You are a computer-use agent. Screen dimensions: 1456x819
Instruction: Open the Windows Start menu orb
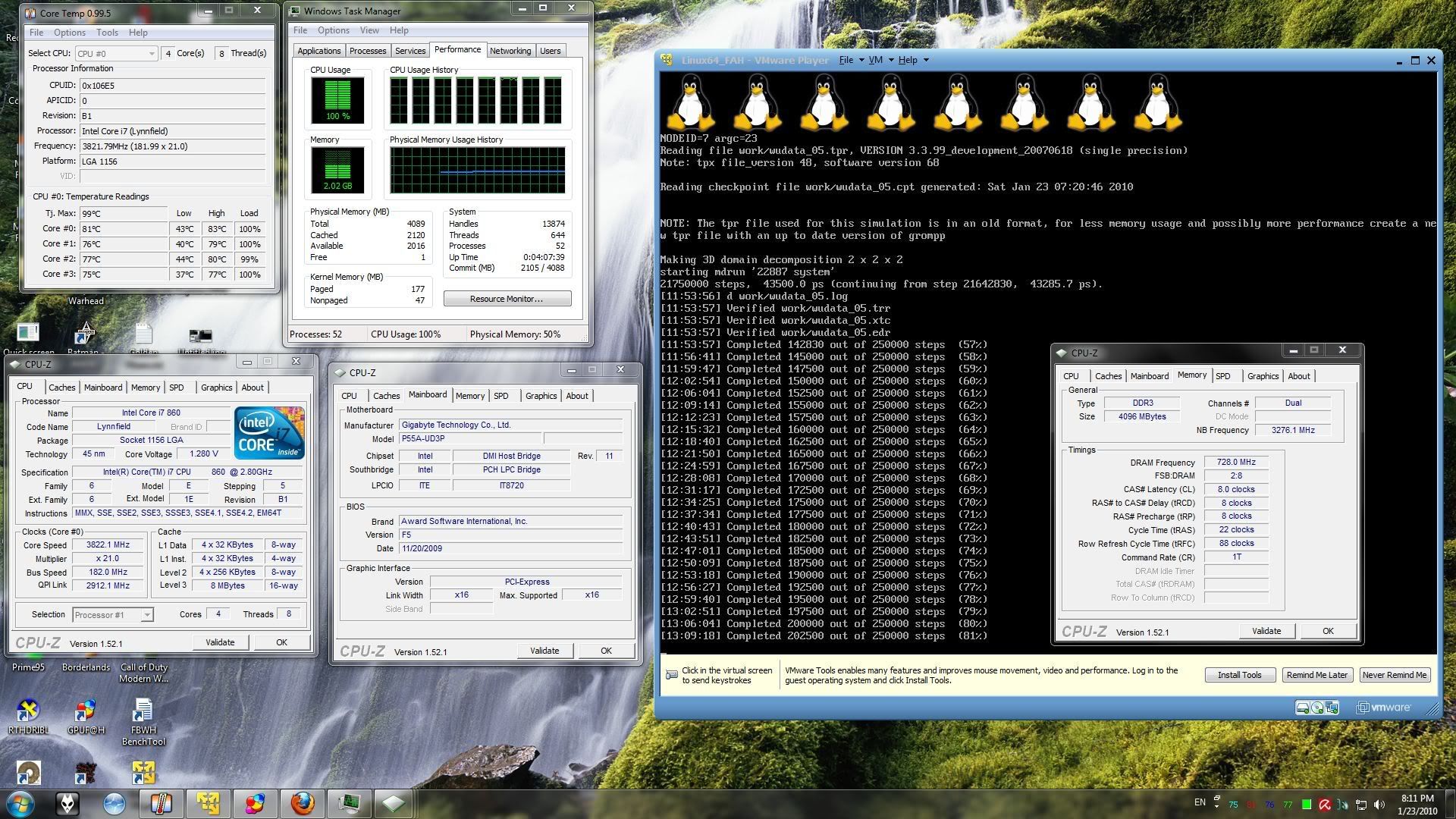click(20, 802)
